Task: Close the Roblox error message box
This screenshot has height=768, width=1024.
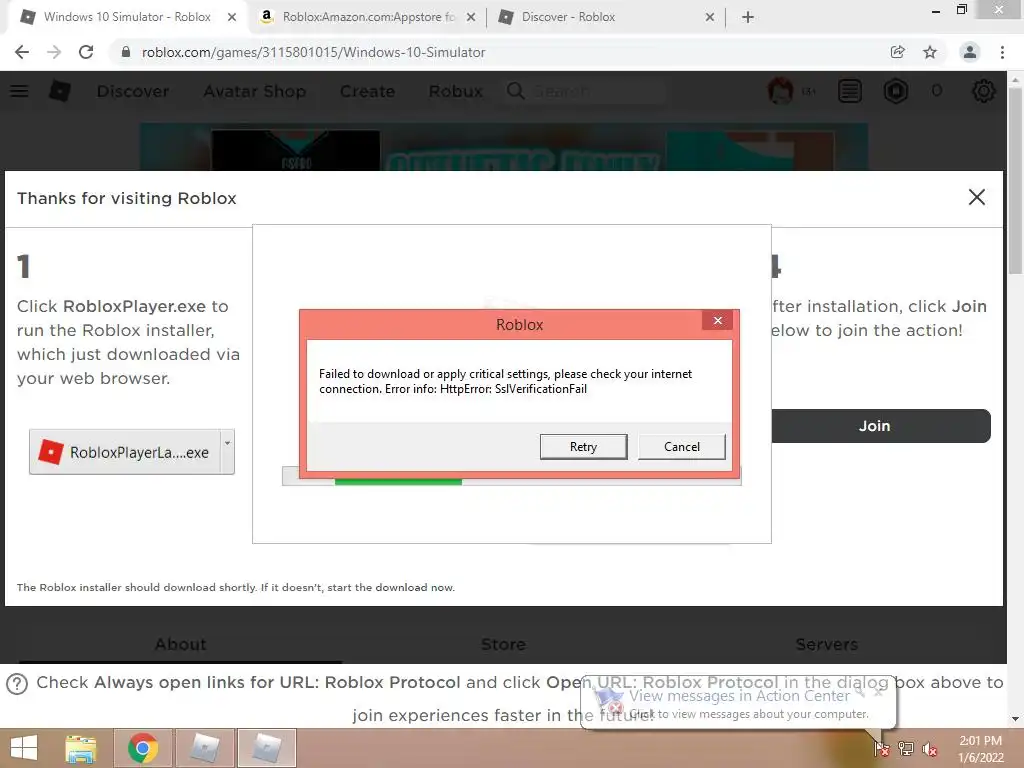Action: 718,320
